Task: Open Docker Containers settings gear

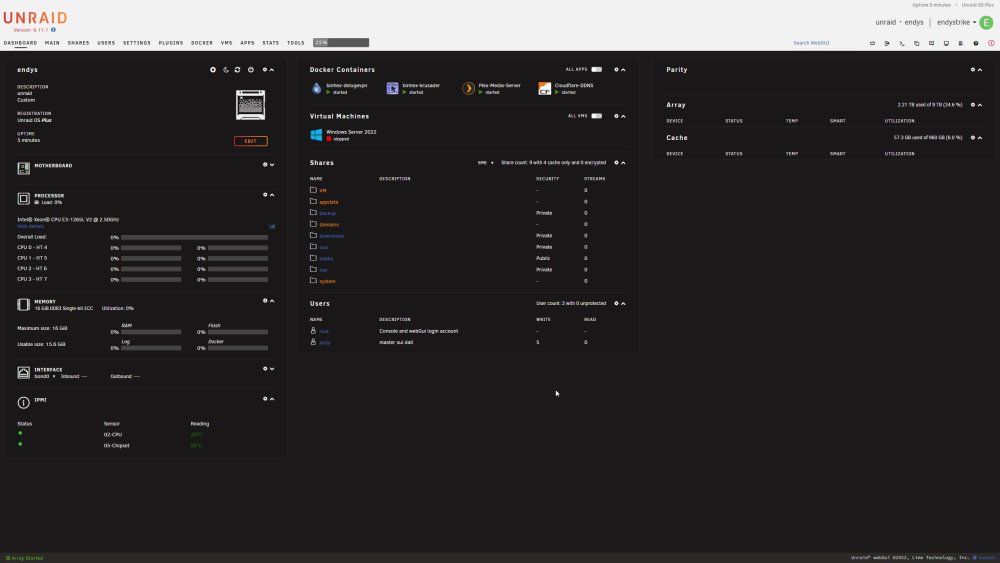Action: click(616, 69)
